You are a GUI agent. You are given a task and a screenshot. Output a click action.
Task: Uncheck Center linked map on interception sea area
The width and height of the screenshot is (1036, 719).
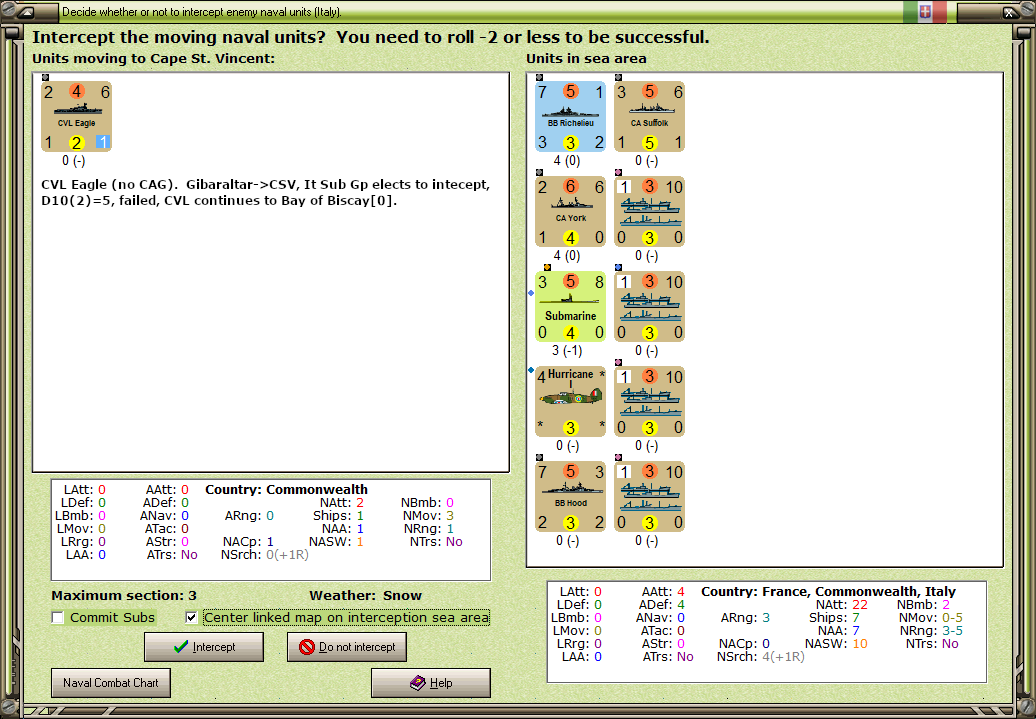(192, 617)
